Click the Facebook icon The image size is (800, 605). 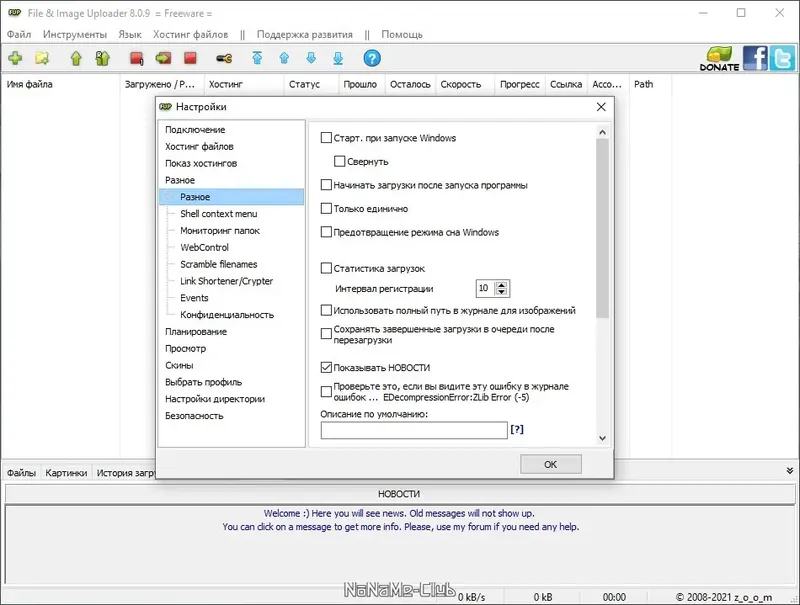(755, 58)
